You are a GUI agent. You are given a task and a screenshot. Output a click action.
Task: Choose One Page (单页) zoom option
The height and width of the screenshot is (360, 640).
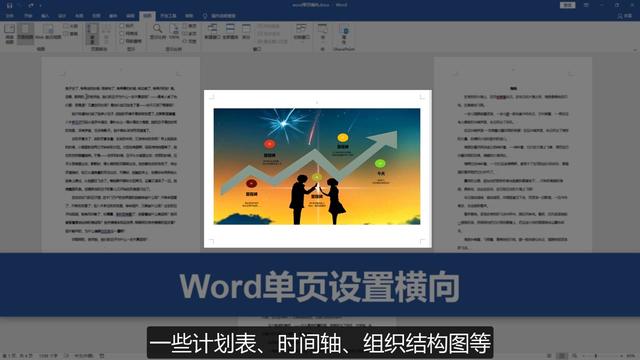[x=189, y=26]
